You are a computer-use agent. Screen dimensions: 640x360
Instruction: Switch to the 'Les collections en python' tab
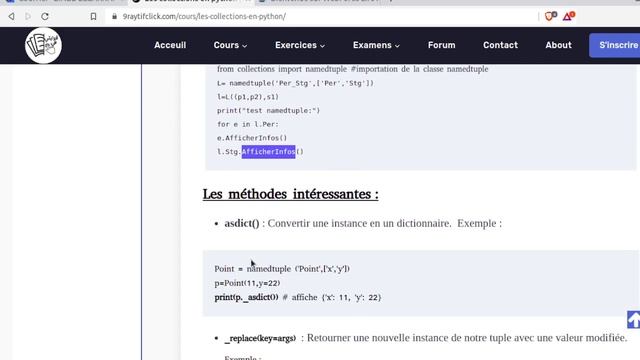[x=191, y=2]
